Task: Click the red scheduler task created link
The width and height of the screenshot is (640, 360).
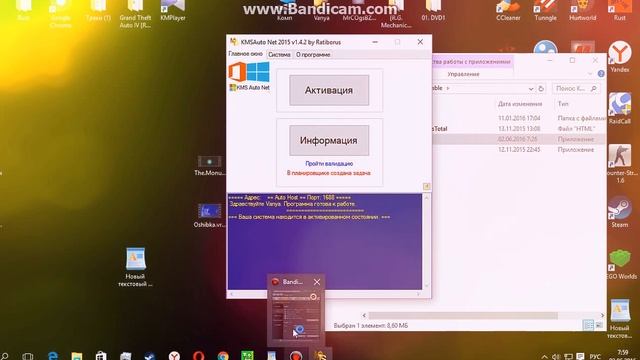Action: (329, 173)
